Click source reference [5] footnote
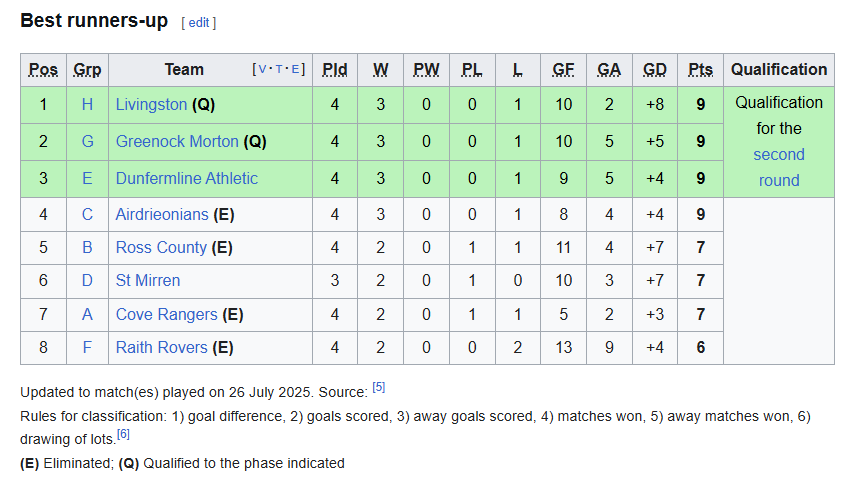Image resolution: width=842 pixels, height=481 pixels. point(378,386)
